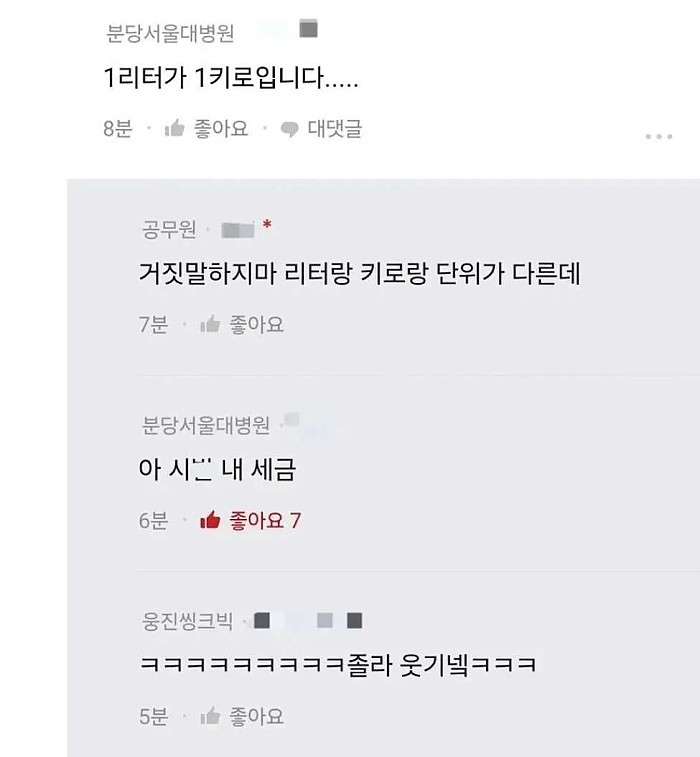Screen dimensions: 700x757
Task: Open the 공무원 commenter profile
Action: coord(169,229)
